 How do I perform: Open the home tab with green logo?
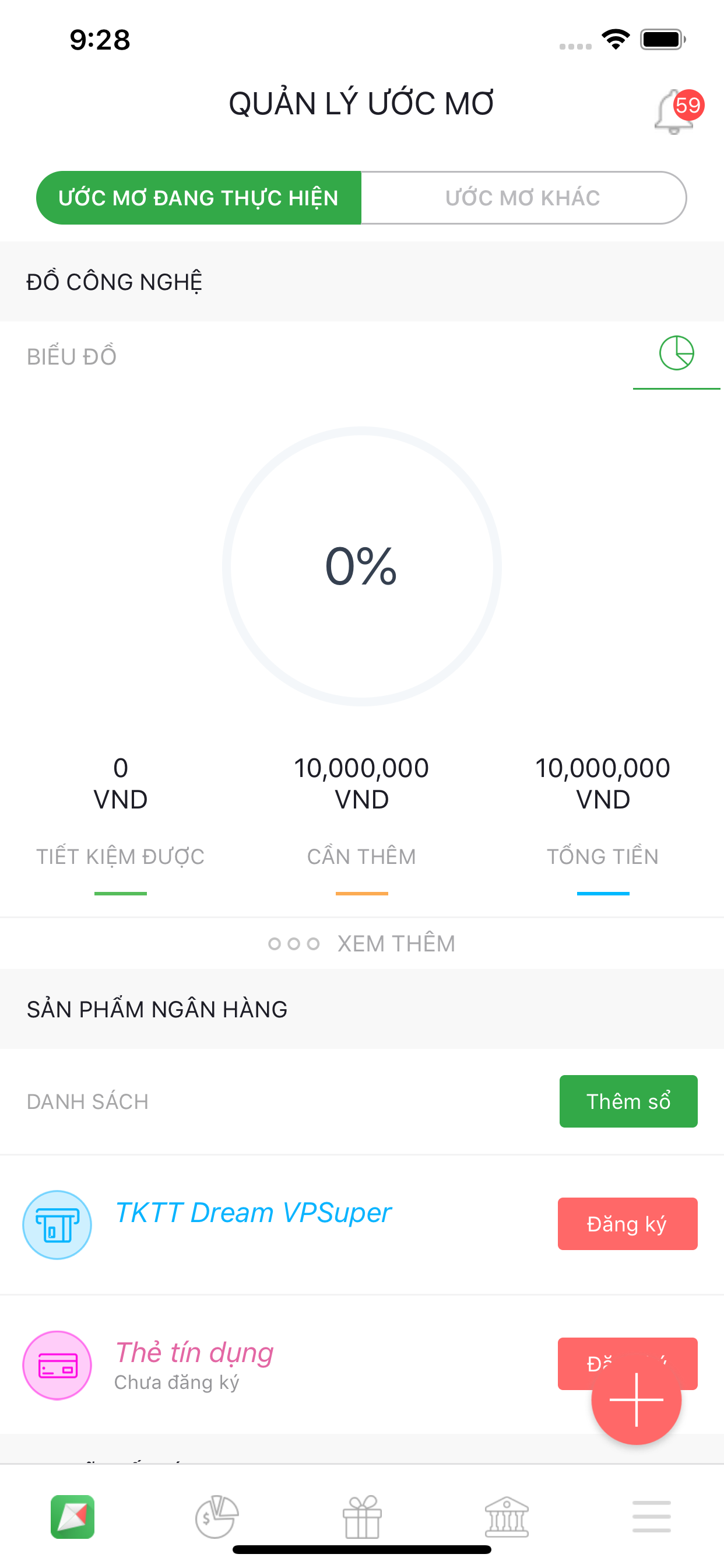(72, 1515)
